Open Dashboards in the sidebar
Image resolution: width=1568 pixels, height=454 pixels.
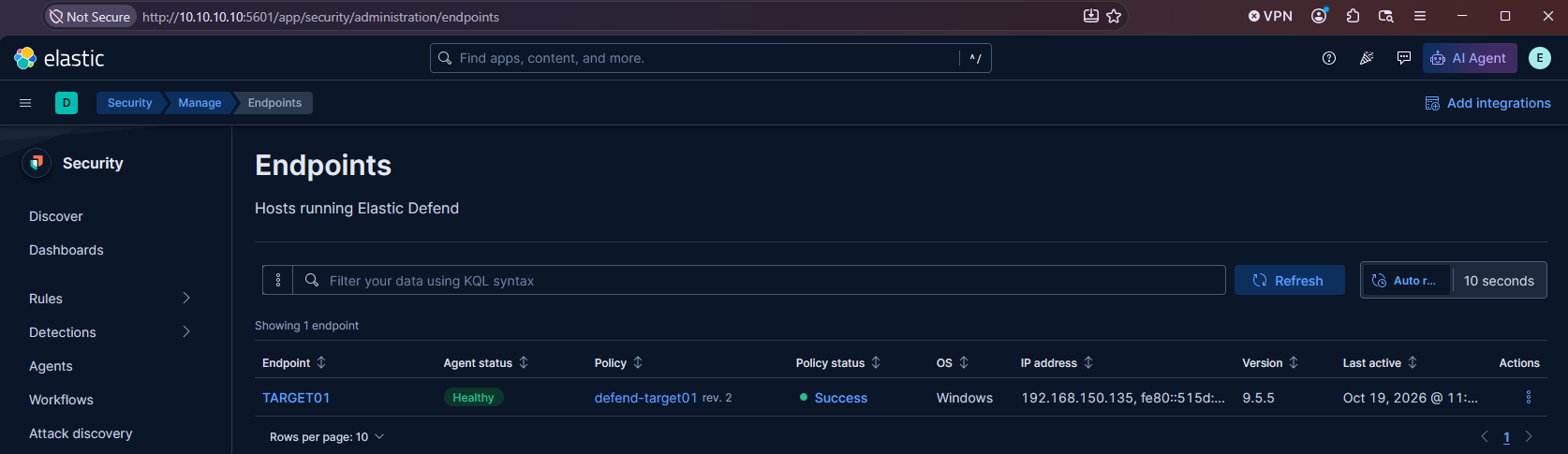(x=67, y=250)
